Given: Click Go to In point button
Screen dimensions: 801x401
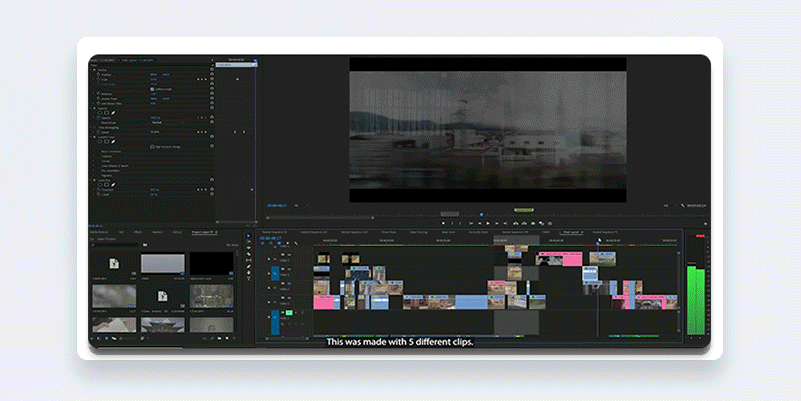Looking at the screenshot, I should pos(471,223).
